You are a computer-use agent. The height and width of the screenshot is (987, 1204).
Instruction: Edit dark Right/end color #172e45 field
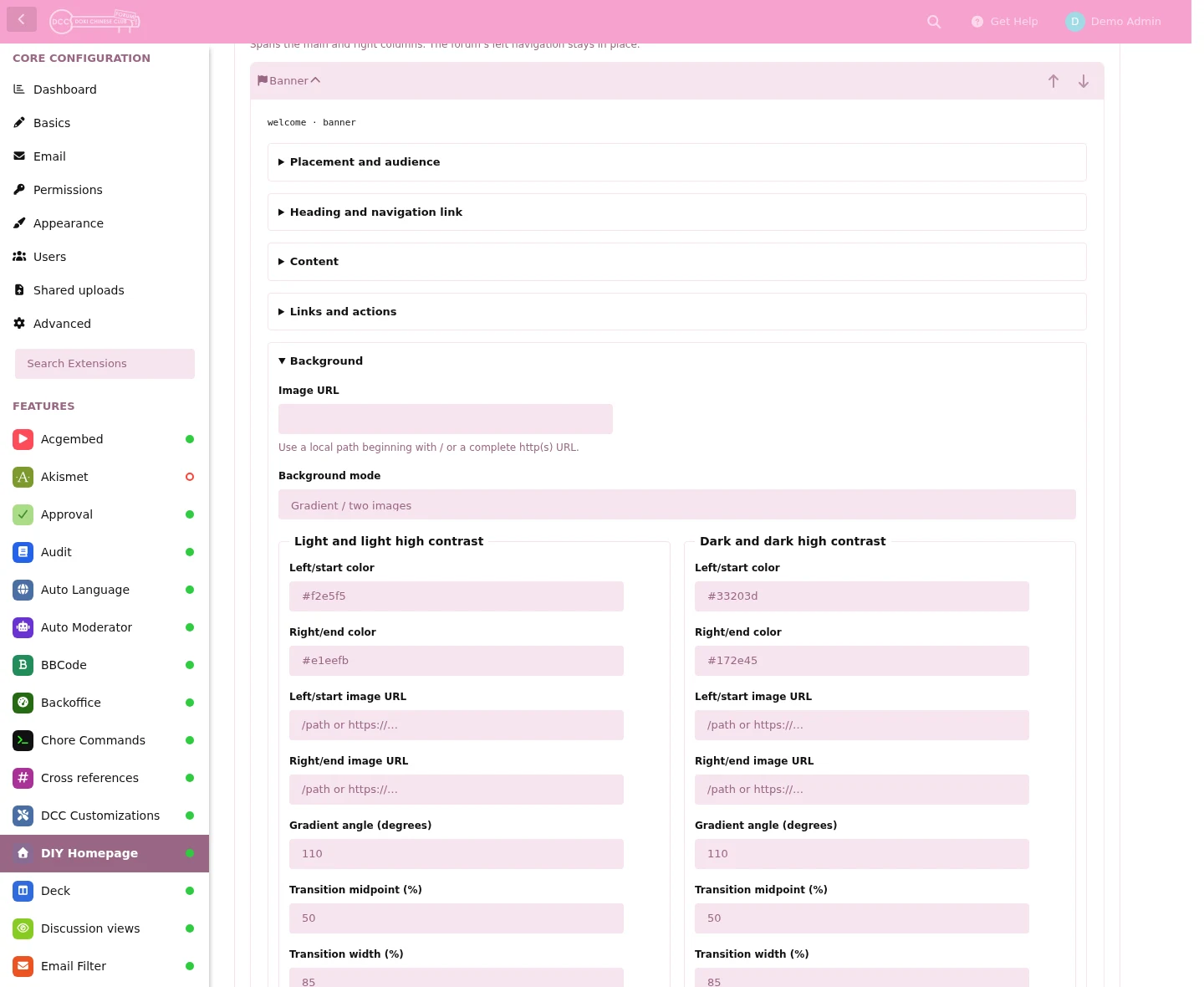click(862, 661)
